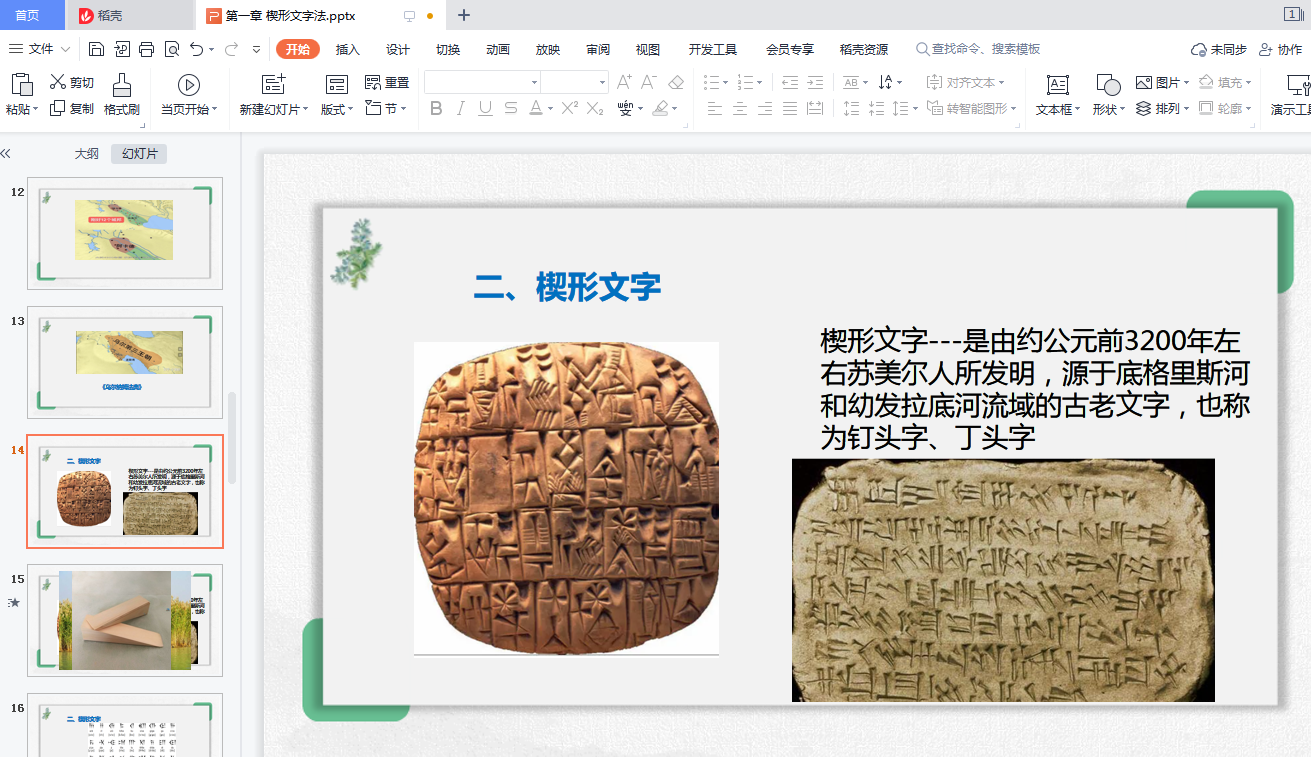Switch to 大纲 outline view
This screenshot has width=1311, height=757.
pos(87,154)
